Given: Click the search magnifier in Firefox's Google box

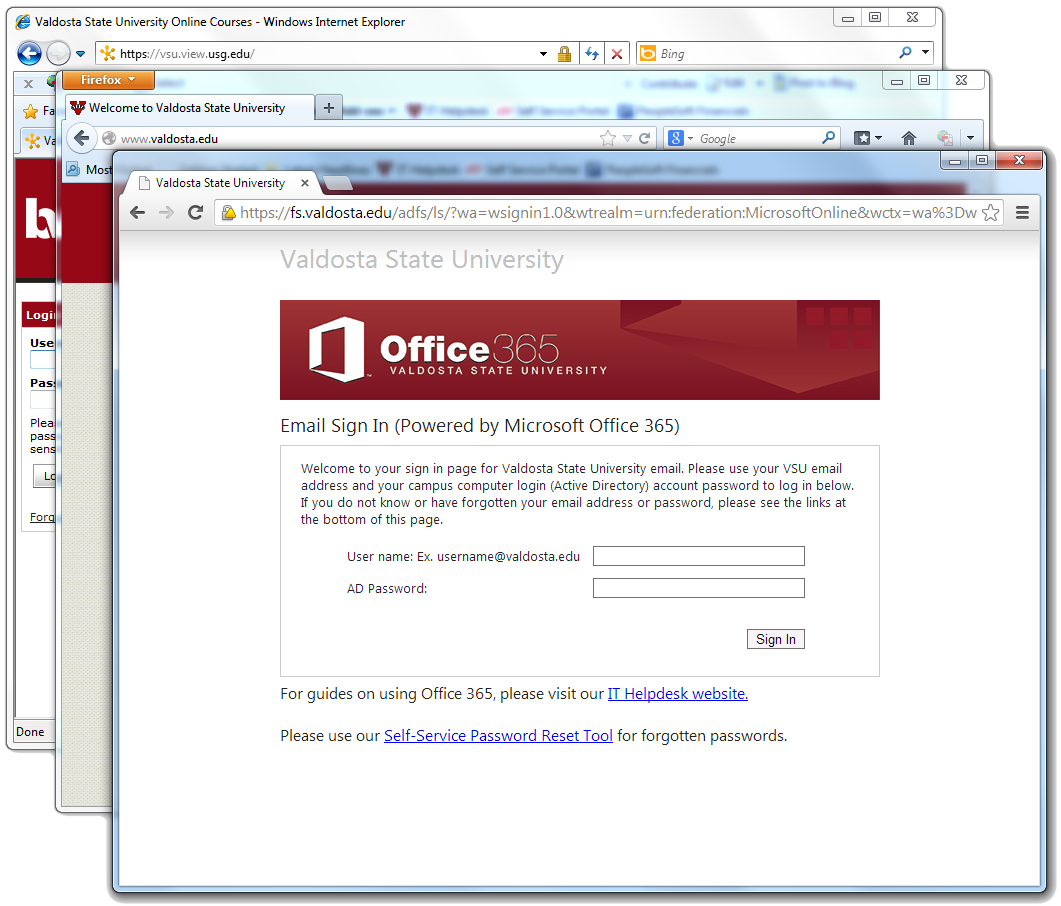Looking at the screenshot, I should tap(829, 138).
